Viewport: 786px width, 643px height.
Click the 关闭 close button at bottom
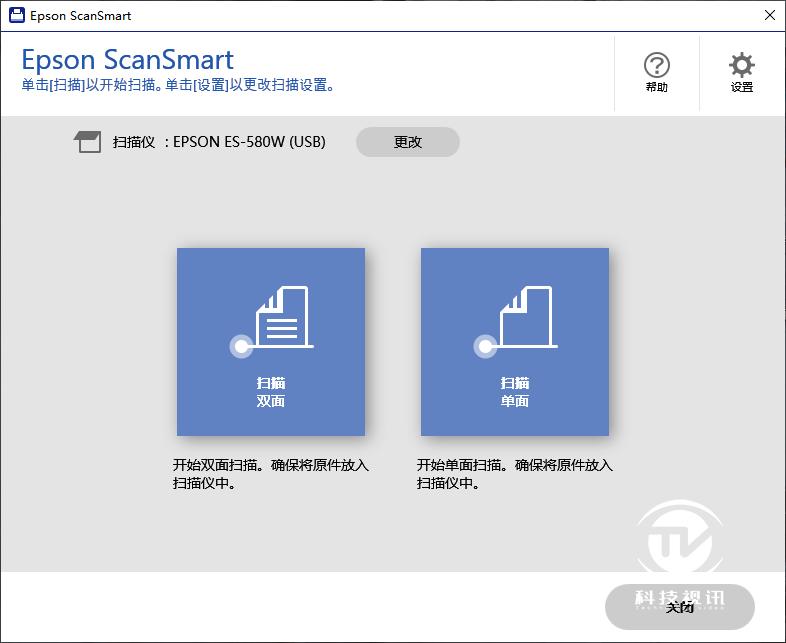(680, 607)
